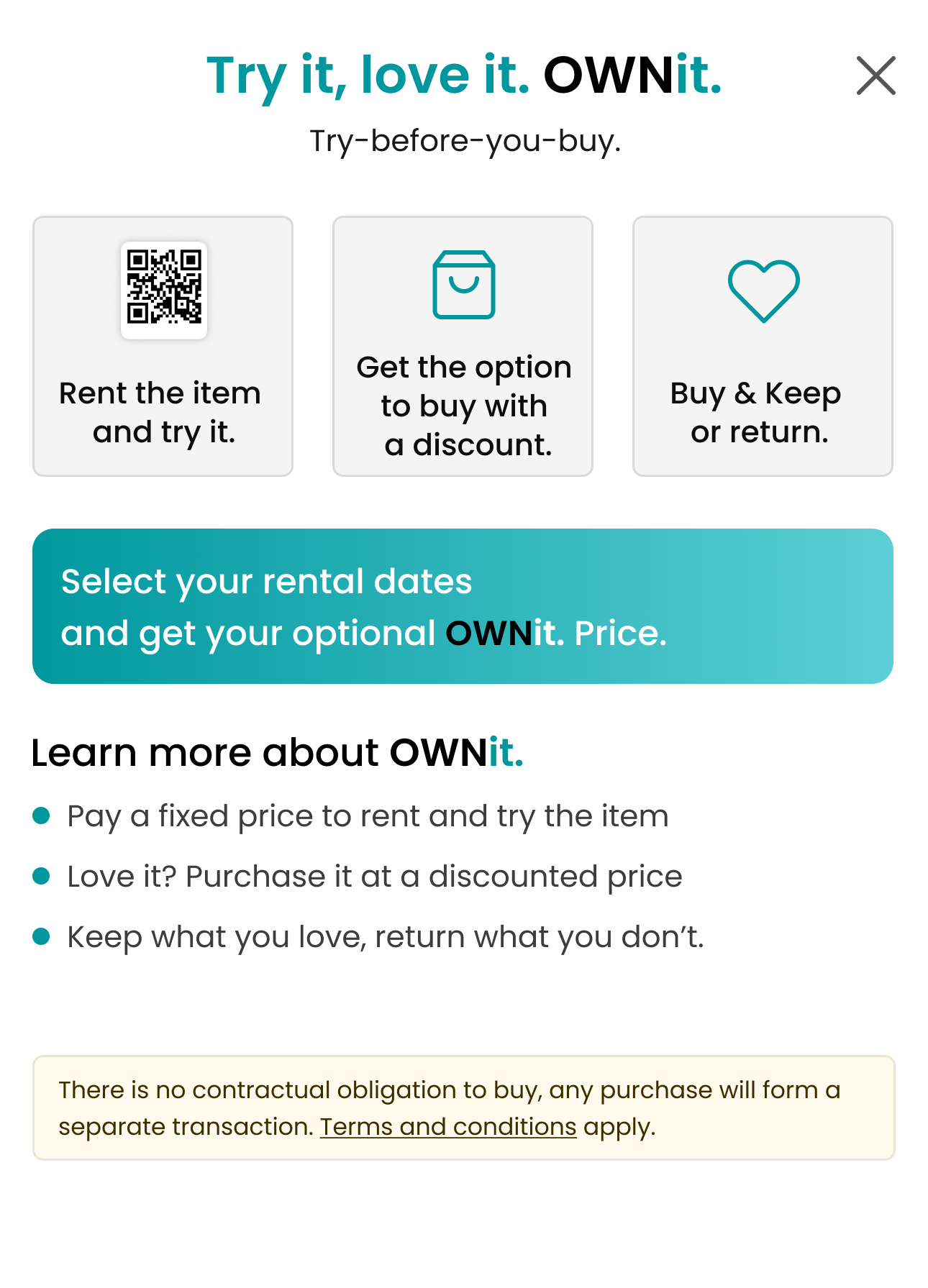This screenshot has height=1288, width=928.
Task: Click Select your rental dates banner
Action: 463,606
